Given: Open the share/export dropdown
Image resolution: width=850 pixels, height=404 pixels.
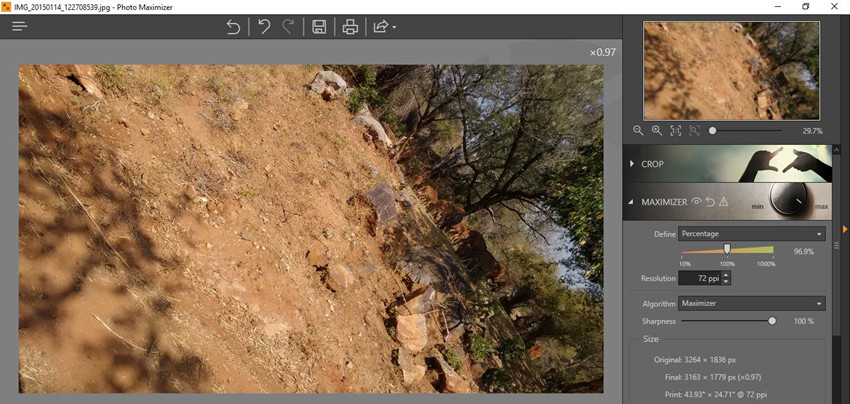Looking at the screenshot, I should pos(384,27).
